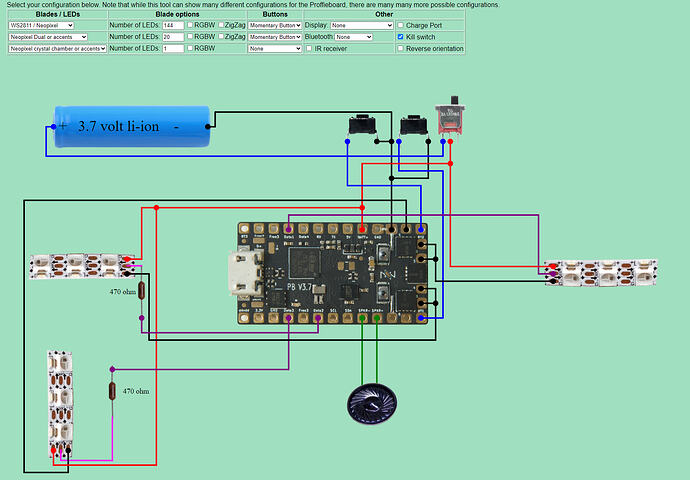Check the Charge Port option

click(x=400, y=25)
